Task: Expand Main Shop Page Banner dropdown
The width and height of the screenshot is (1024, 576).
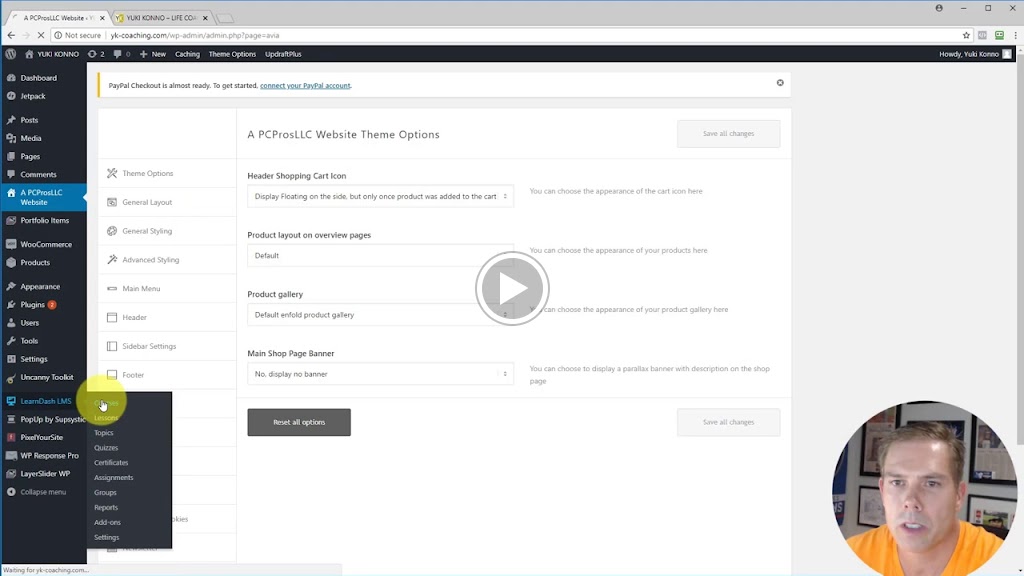Action: click(x=381, y=374)
